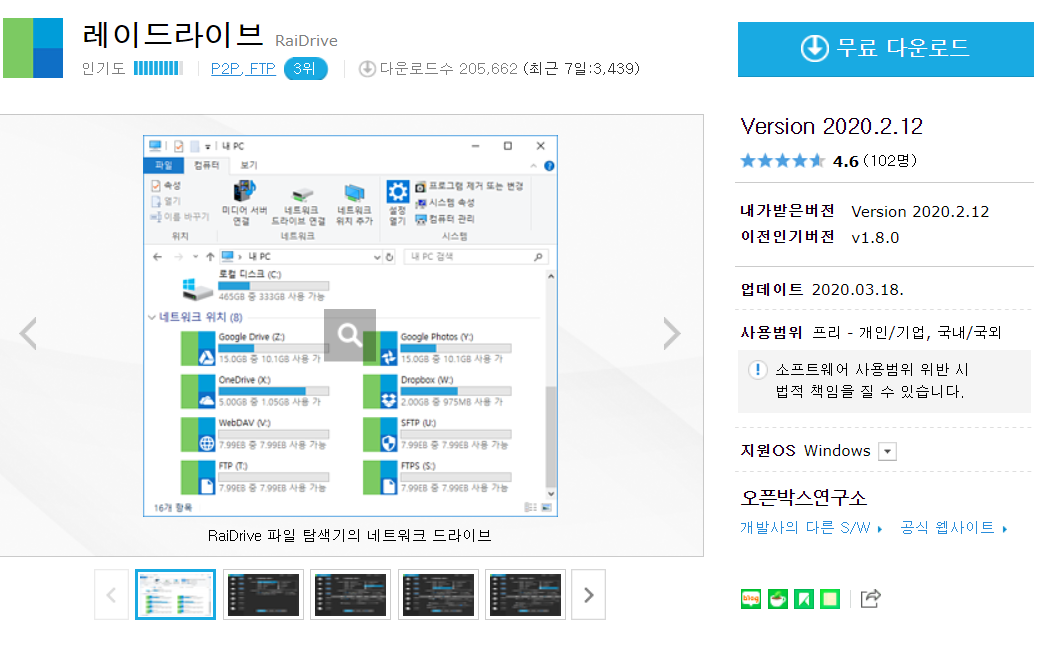The height and width of the screenshot is (660, 1046).
Task: Click the OneDrive (X:) icon in the preview
Action: (x=198, y=391)
